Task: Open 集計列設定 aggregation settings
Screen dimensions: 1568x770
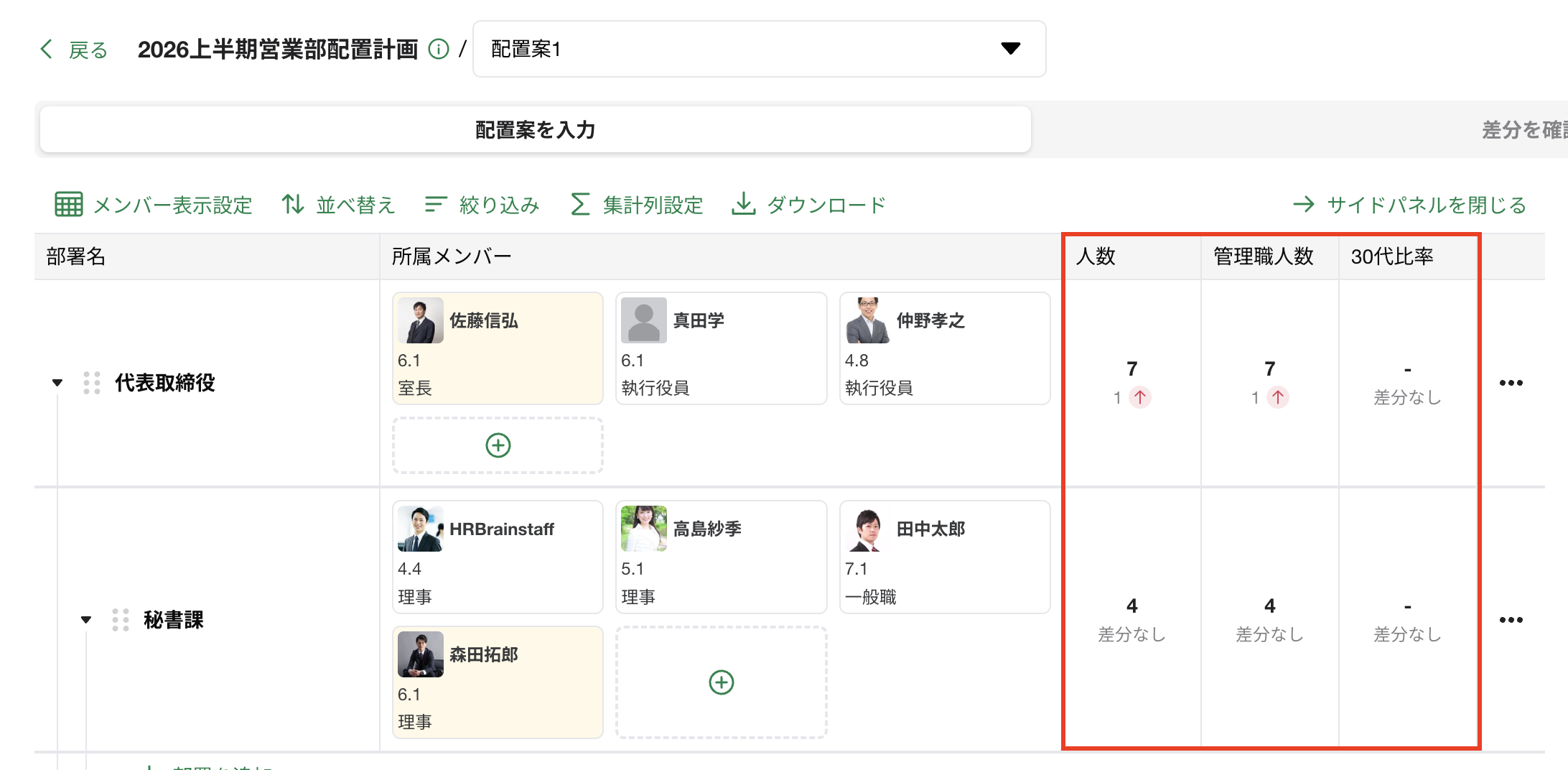Action: 637,205
